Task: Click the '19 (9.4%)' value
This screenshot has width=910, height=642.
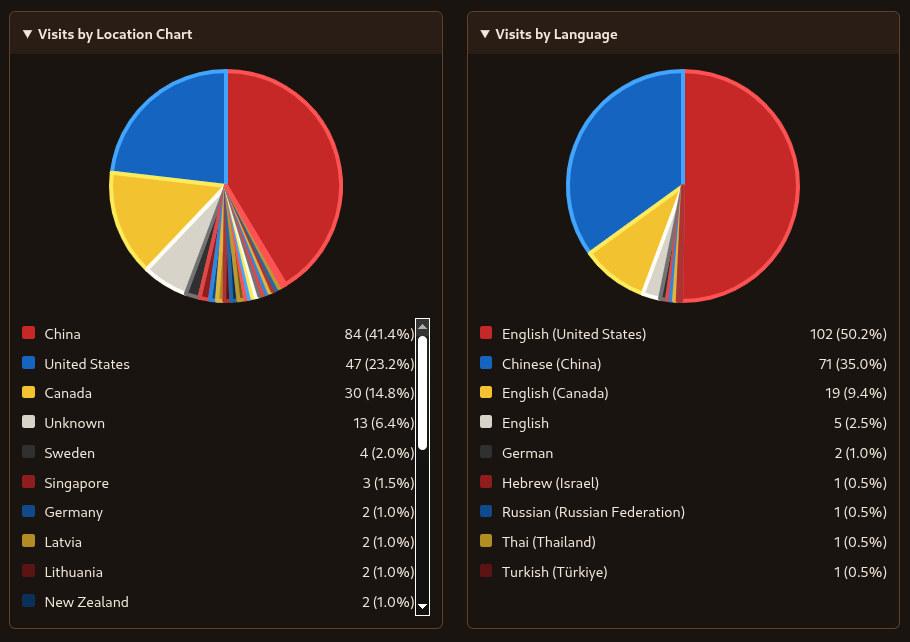Action: tap(856, 394)
